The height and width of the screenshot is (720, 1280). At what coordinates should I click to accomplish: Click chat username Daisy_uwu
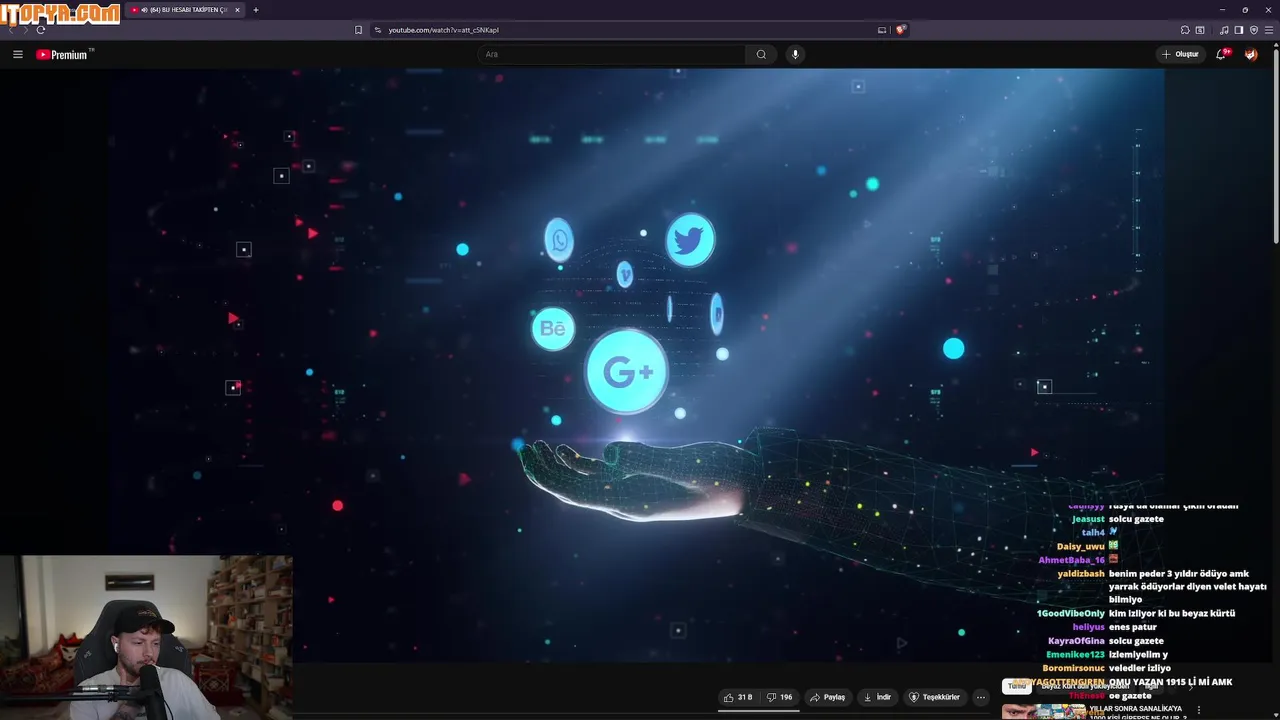(x=1081, y=546)
